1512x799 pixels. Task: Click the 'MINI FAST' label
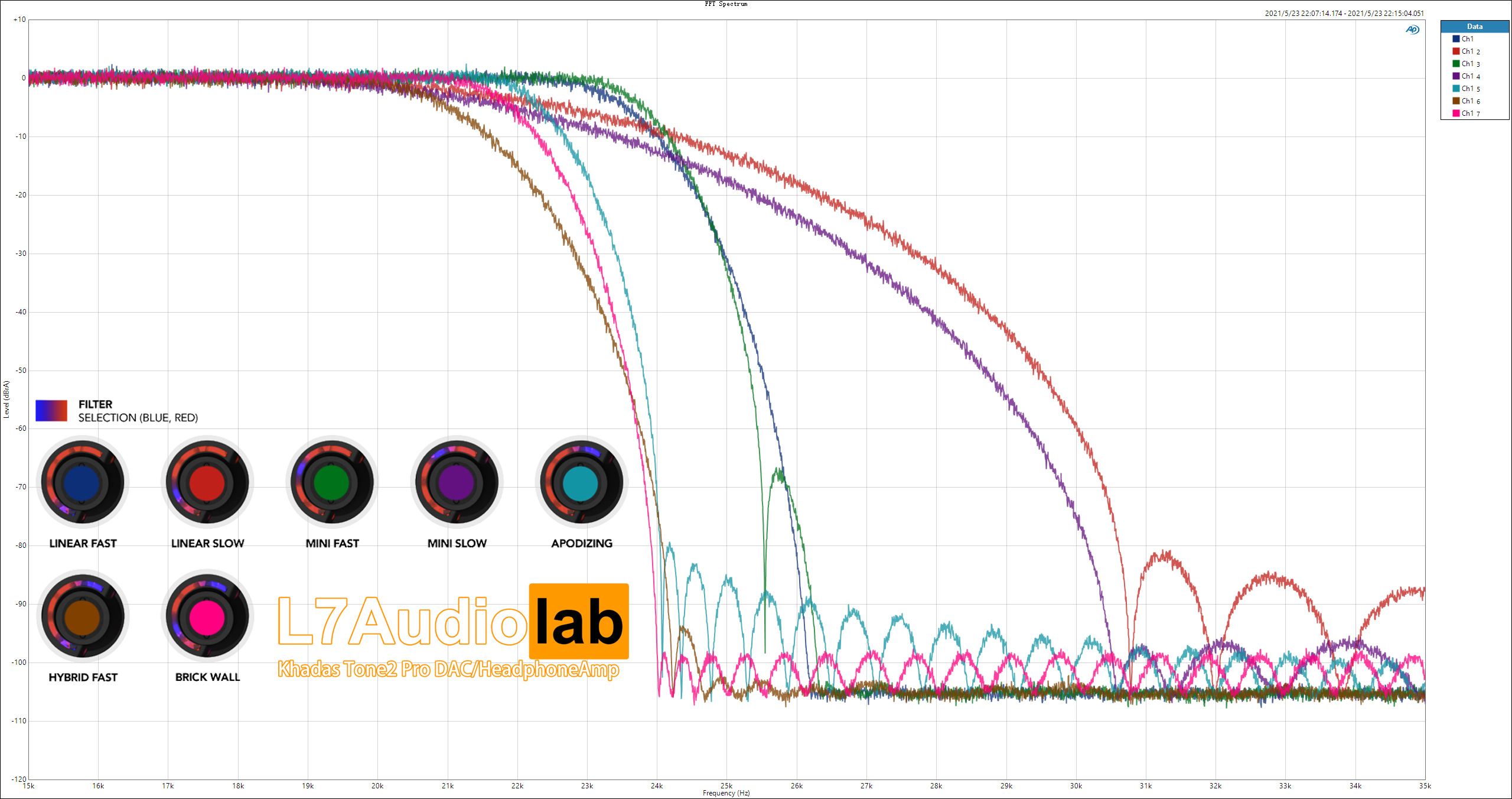pos(332,543)
